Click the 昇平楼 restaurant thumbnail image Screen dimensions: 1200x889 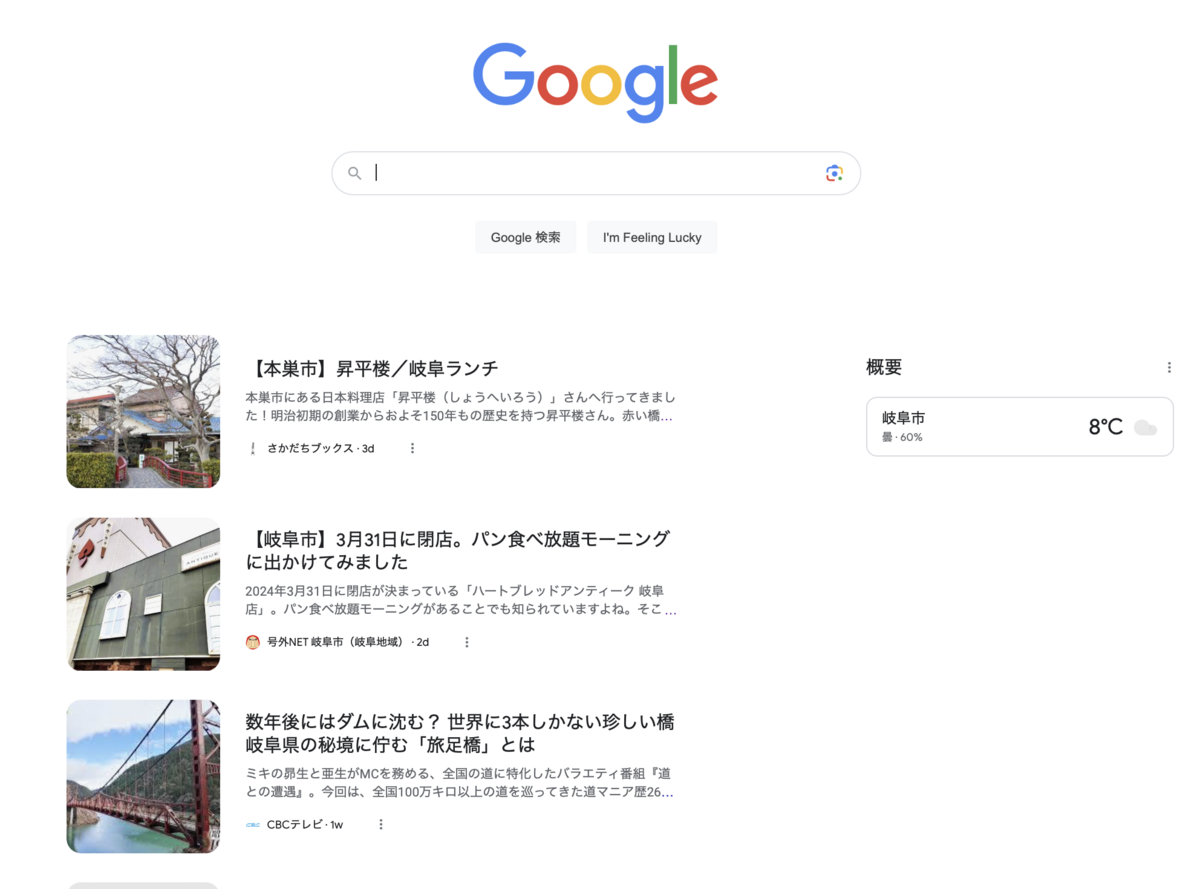tap(143, 411)
